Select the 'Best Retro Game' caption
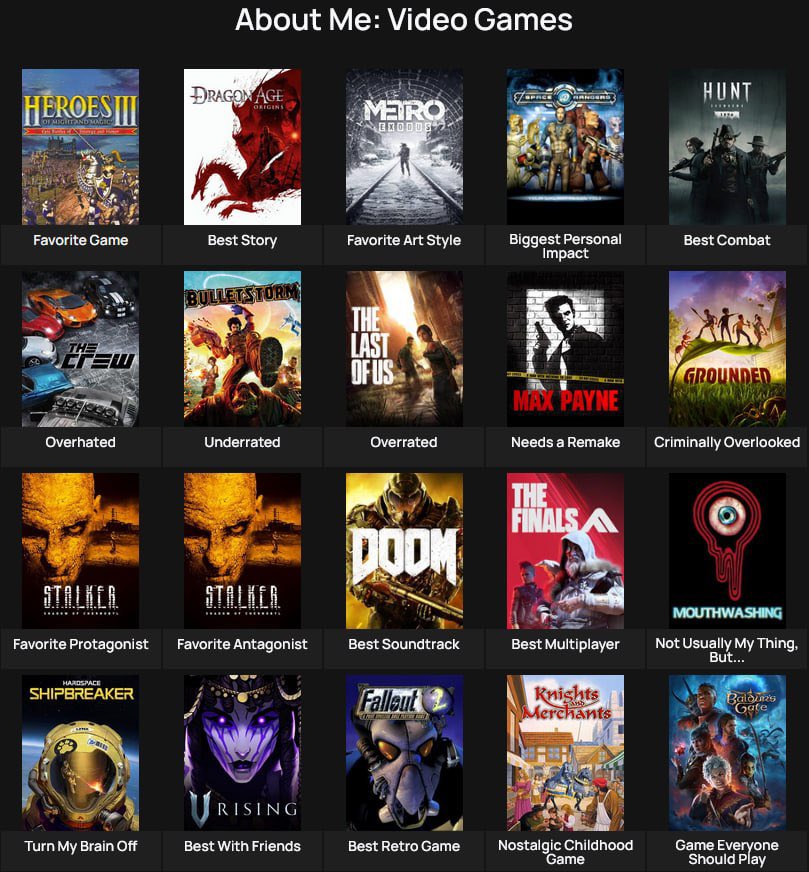This screenshot has height=872, width=809. point(404,846)
